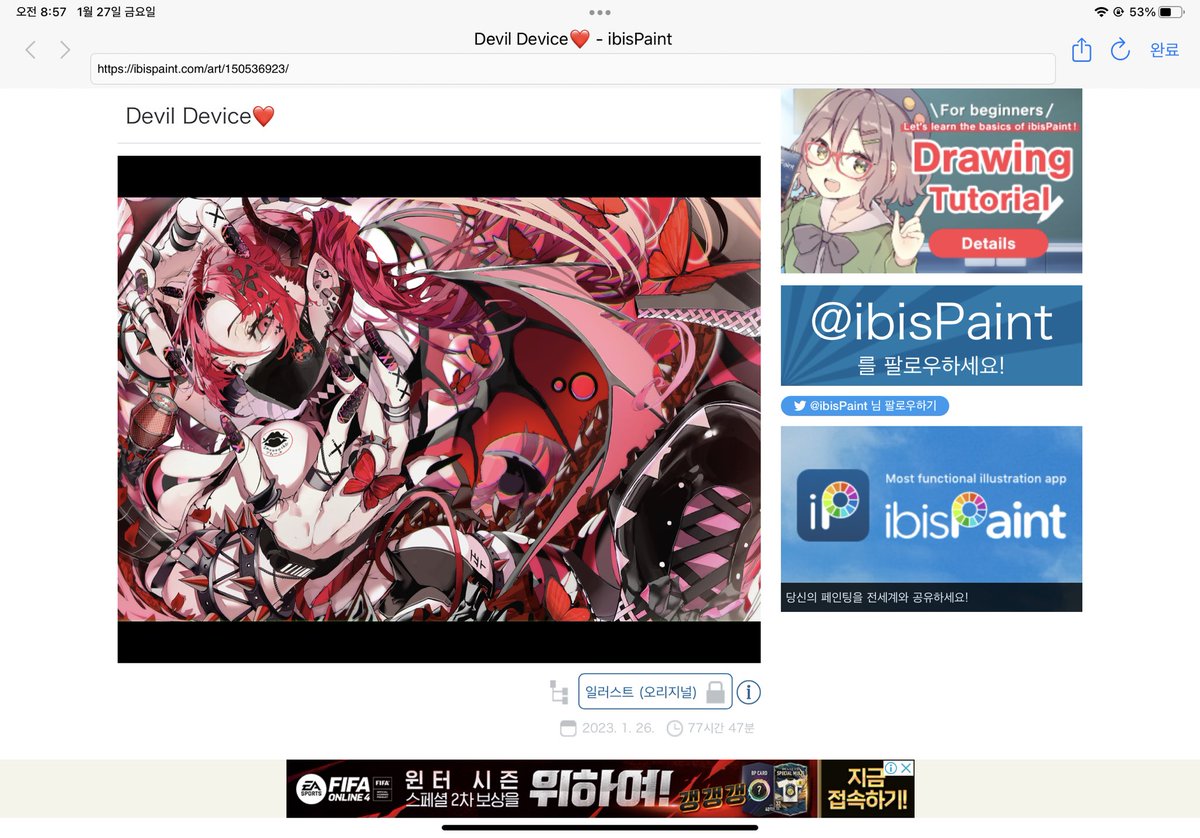Tap the three-dot multitasking indicator at top
Viewport: 1200px width, 838px height.
pyautogui.click(x=600, y=12)
